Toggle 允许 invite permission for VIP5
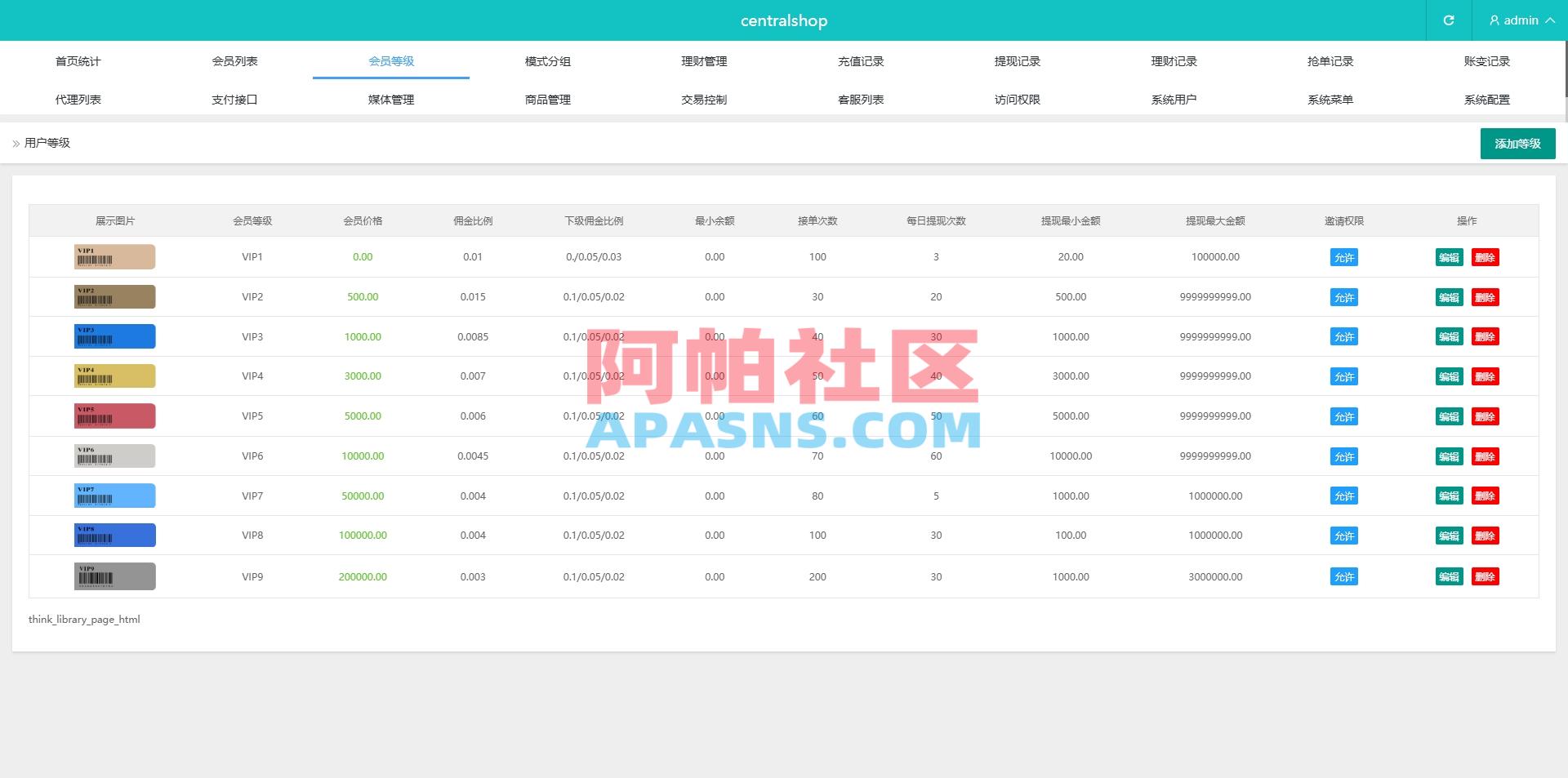 (1343, 416)
